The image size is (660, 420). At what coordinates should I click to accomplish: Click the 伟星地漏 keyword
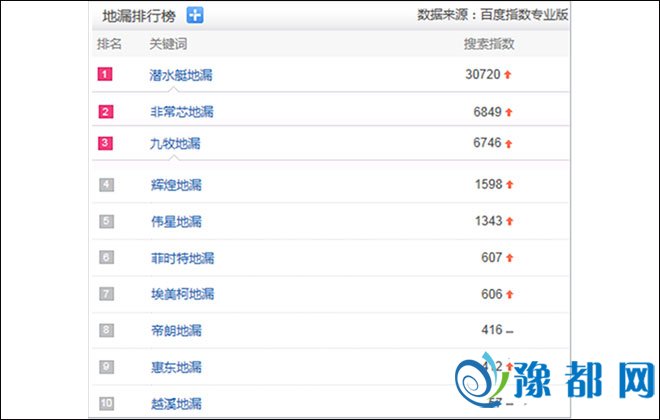pyautogui.click(x=175, y=221)
